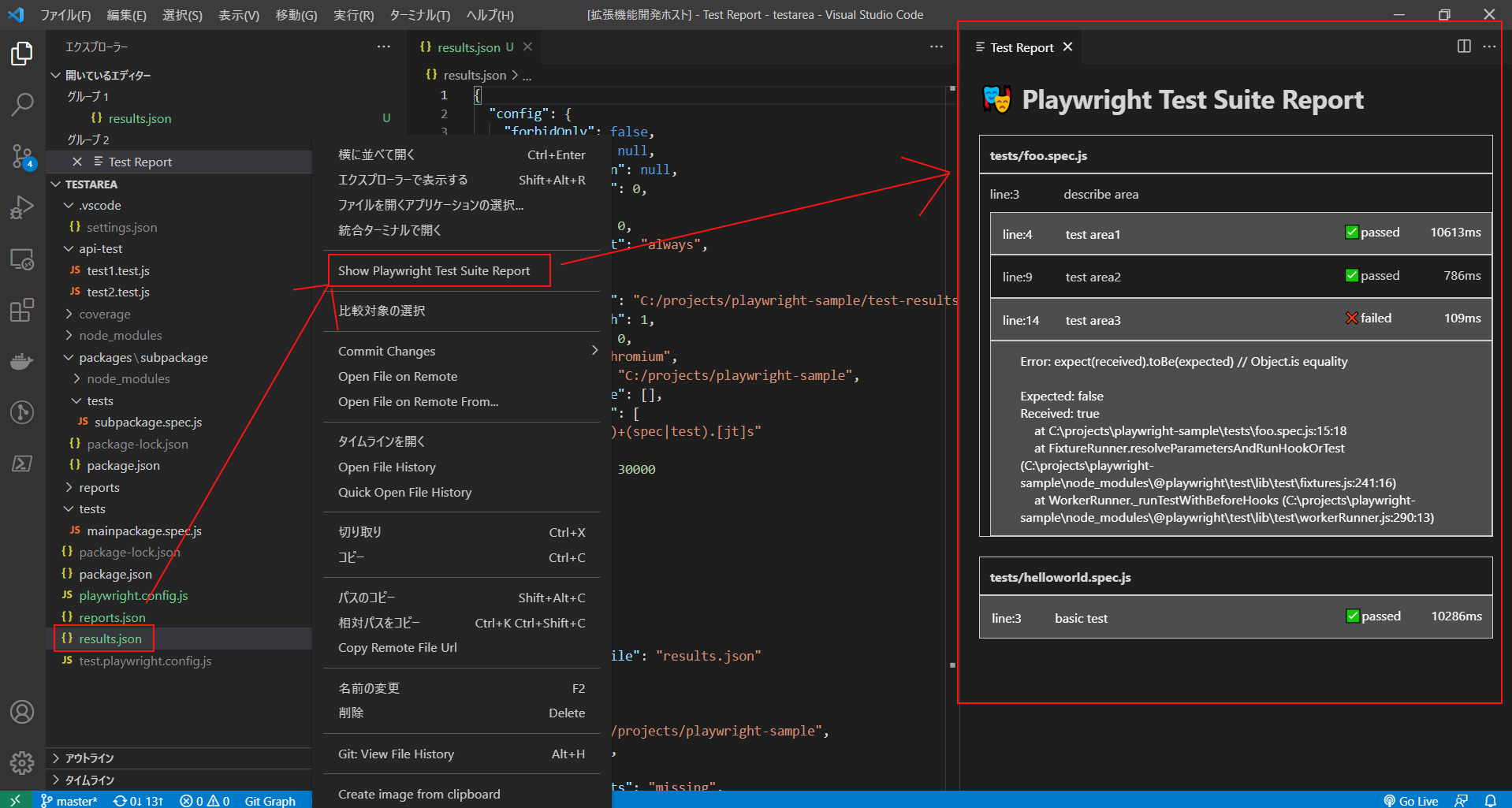
Task: Choose Git: View File History
Action: (x=462, y=754)
